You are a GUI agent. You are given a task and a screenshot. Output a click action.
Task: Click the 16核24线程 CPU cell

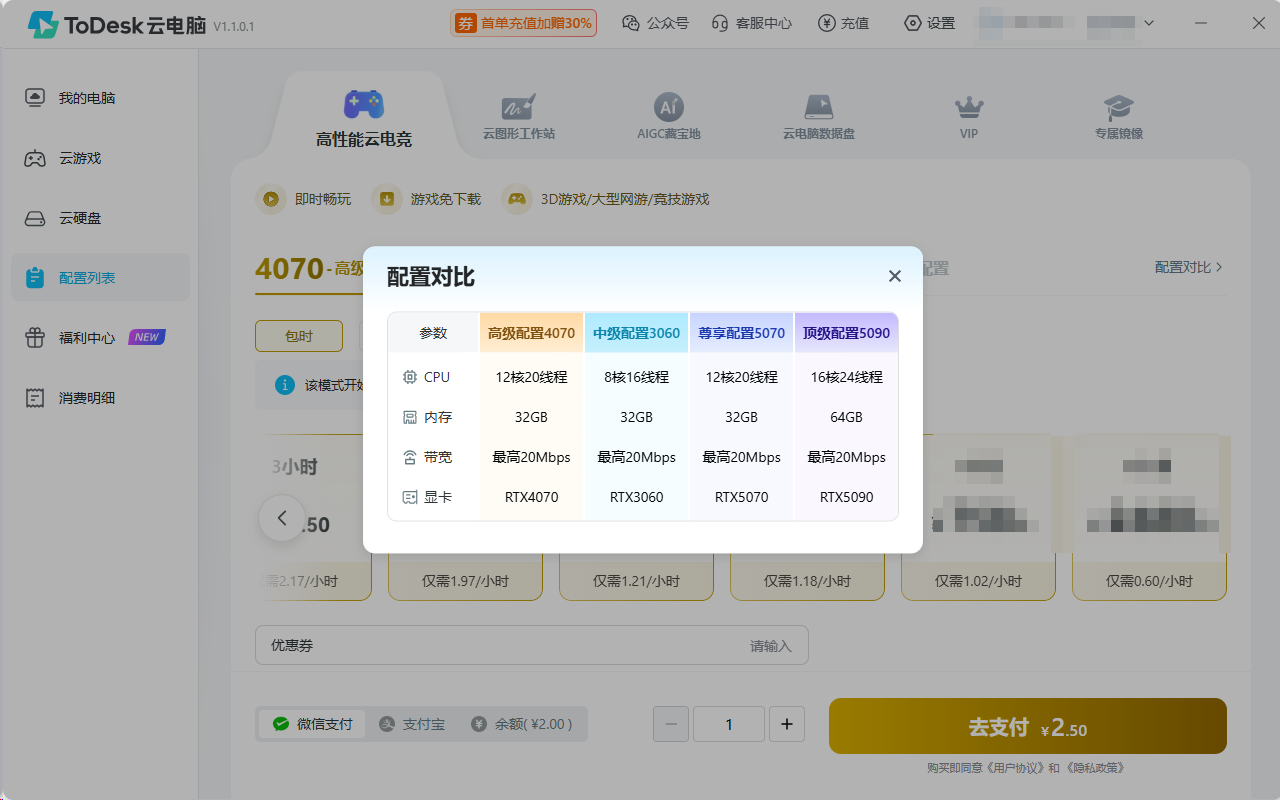(x=846, y=377)
